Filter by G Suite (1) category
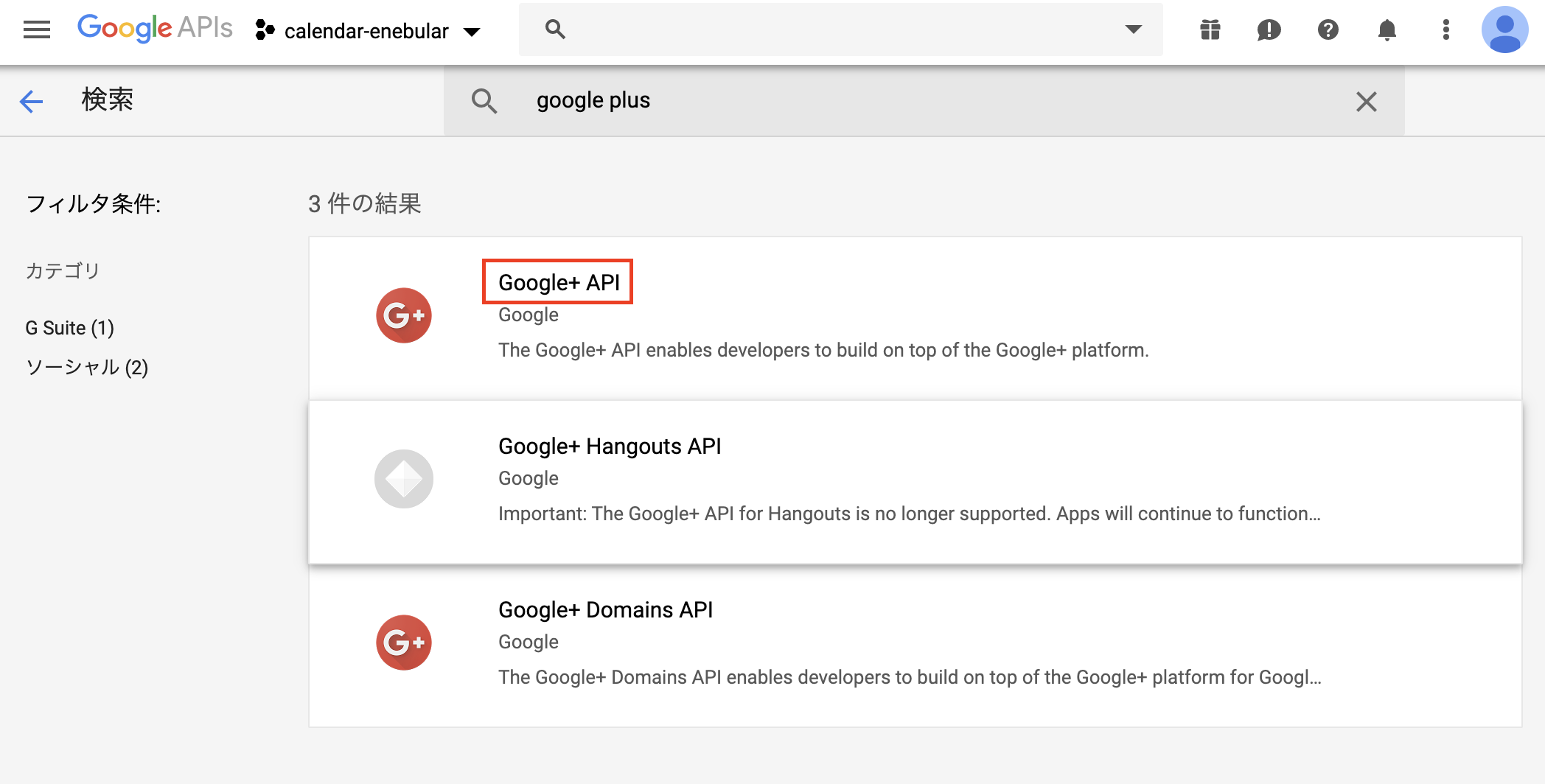This screenshot has height=784, width=1545. point(70,328)
